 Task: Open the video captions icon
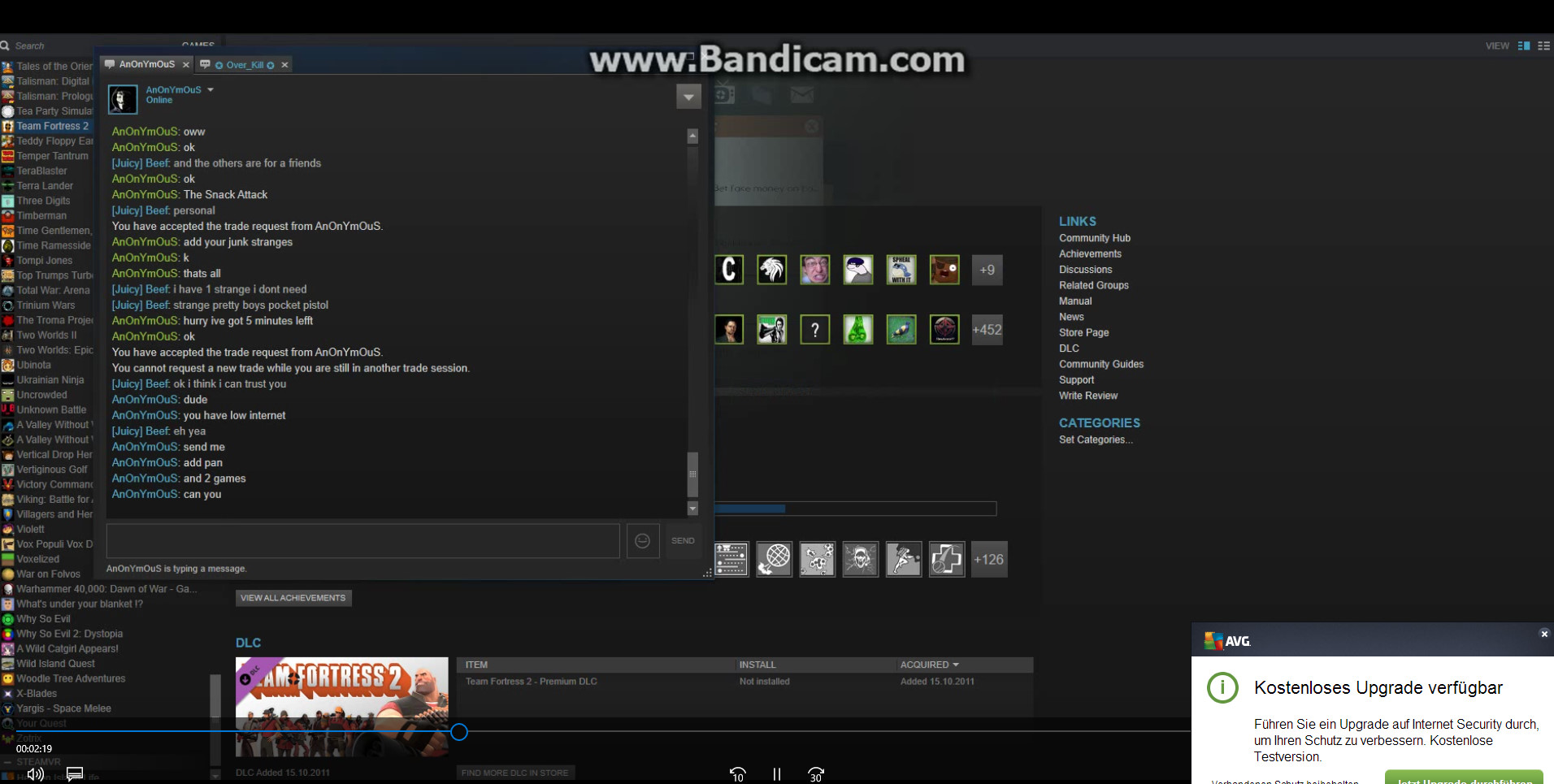(x=75, y=774)
